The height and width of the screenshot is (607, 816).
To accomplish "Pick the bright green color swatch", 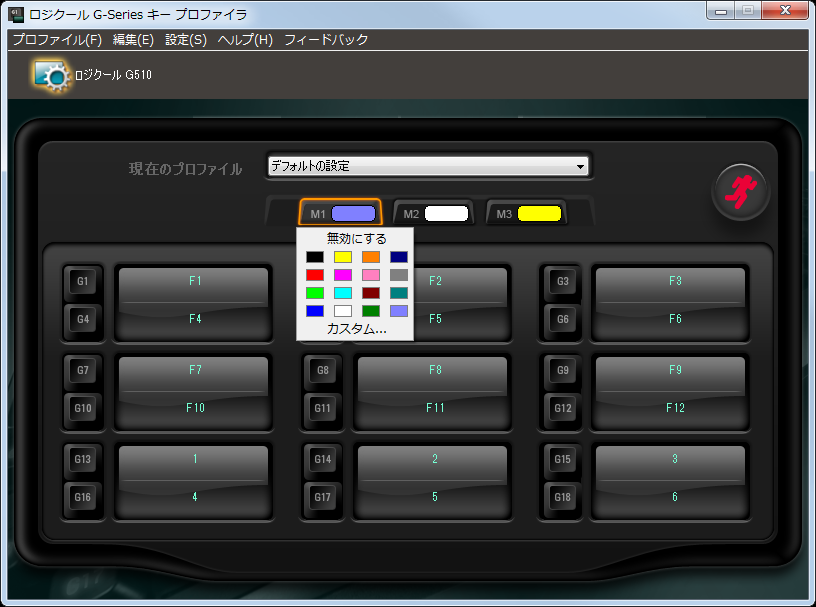I will [315, 293].
